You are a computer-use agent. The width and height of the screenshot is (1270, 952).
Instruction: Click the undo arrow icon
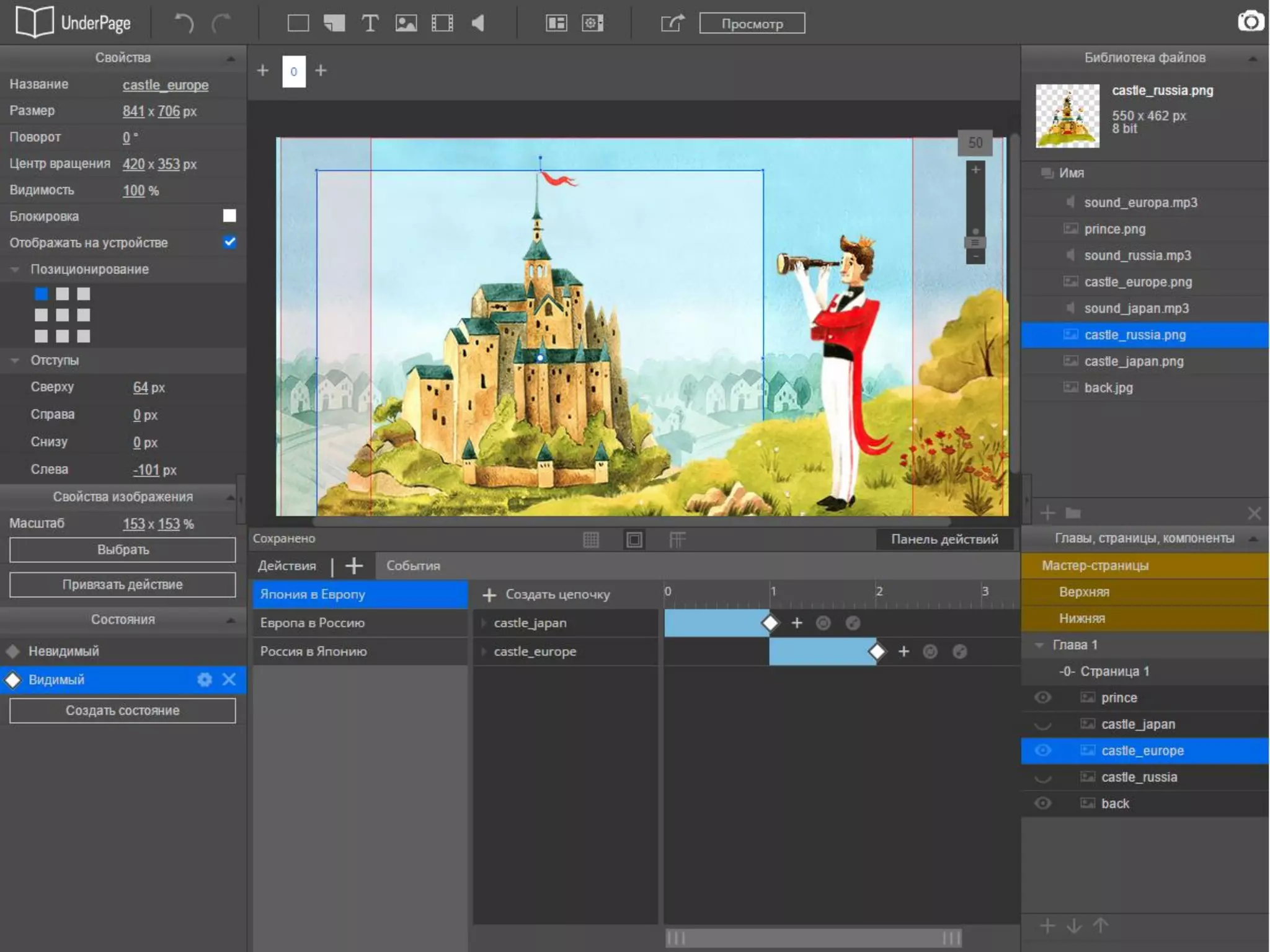pyautogui.click(x=184, y=24)
